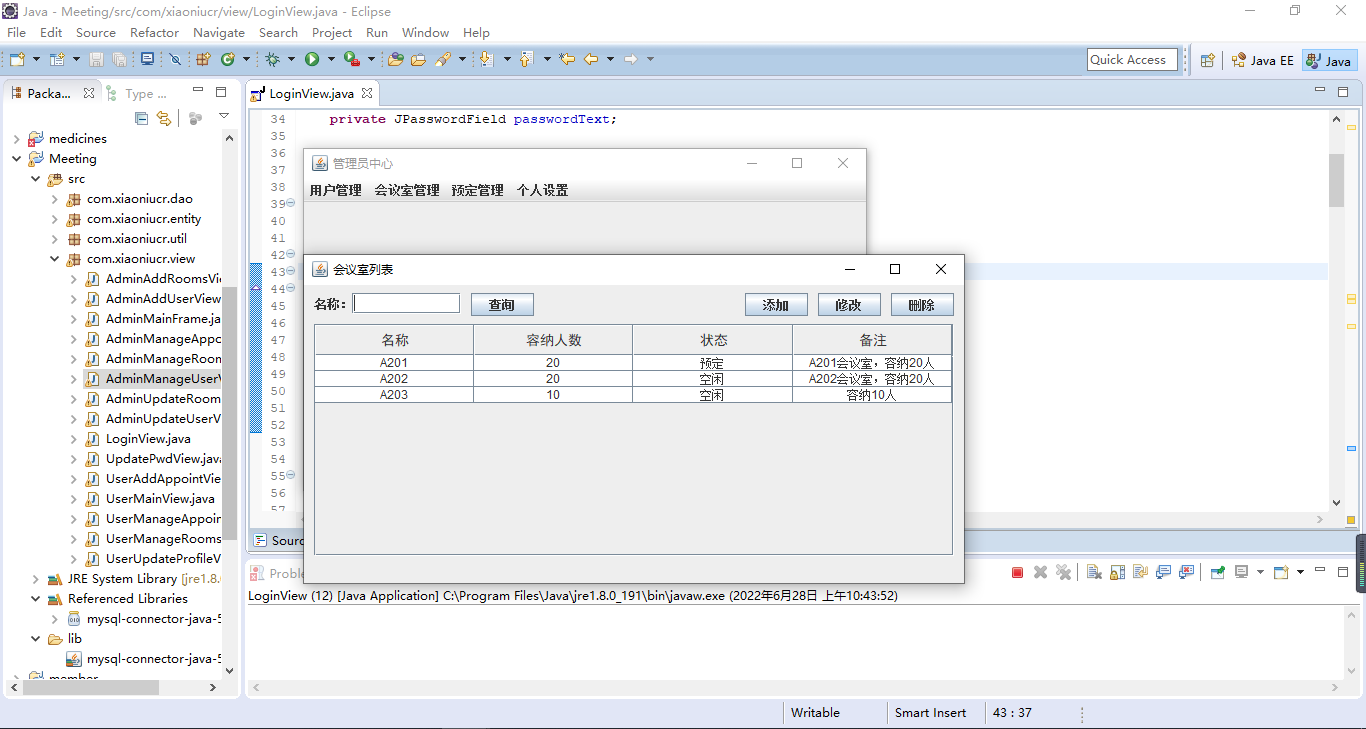This screenshot has width=1366, height=729.
Task: Open the Project menu in Eclipse
Action: [332, 32]
